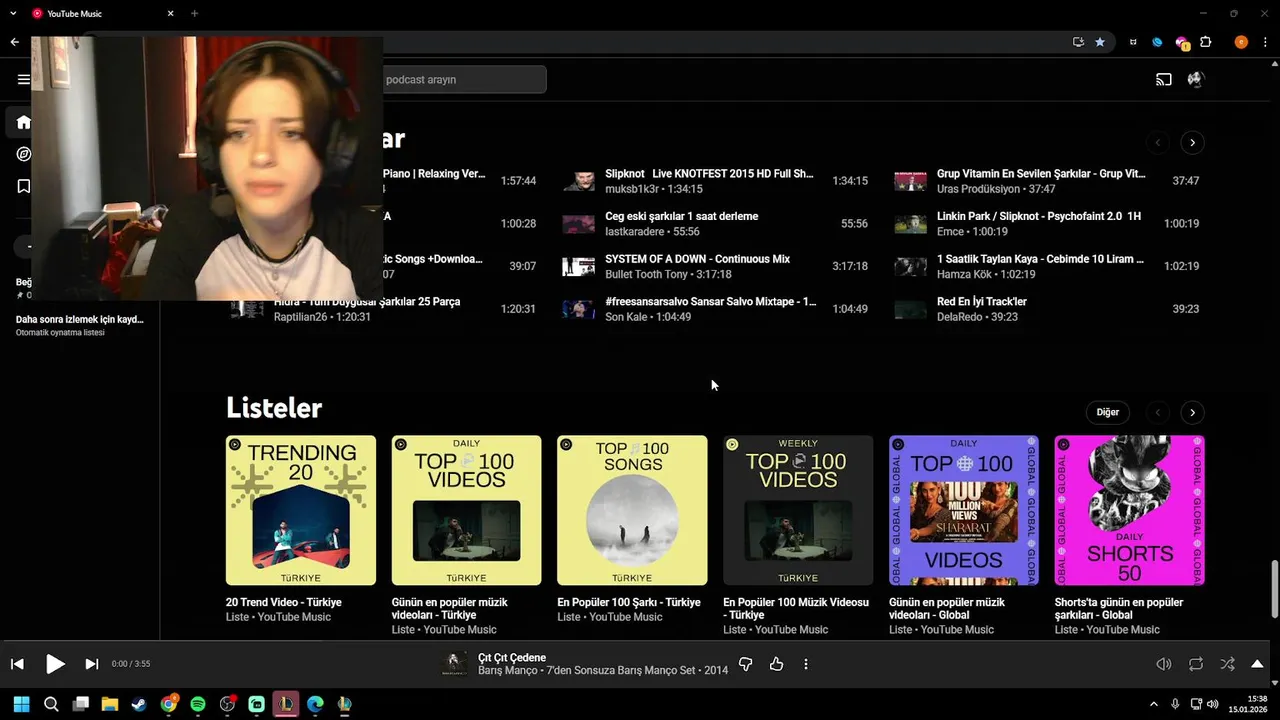This screenshot has height=720, width=1280.
Task: Open Top 100 Songs Türkiye thumbnail
Action: coord(632,510)
